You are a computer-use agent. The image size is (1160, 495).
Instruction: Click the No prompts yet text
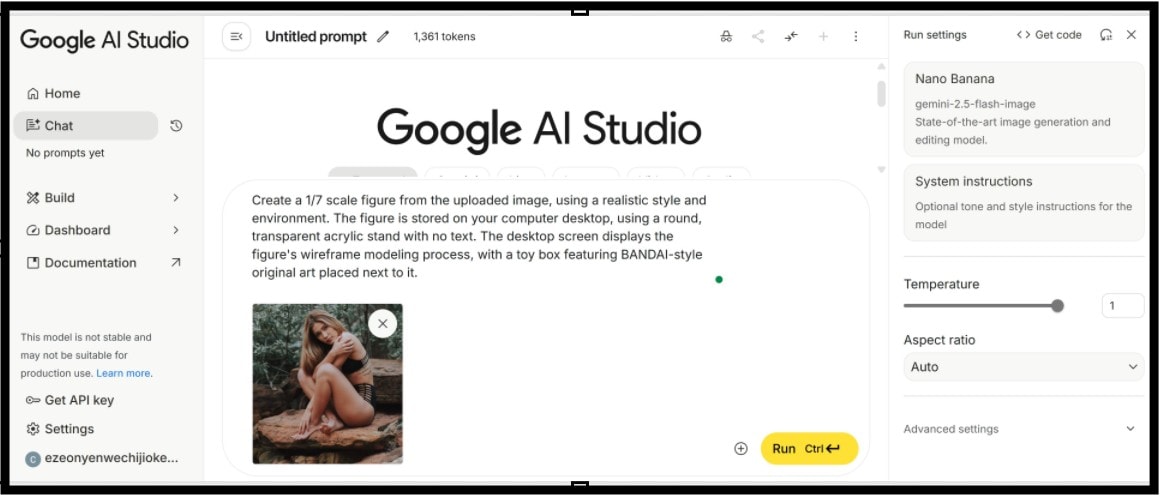pos(65,153)
